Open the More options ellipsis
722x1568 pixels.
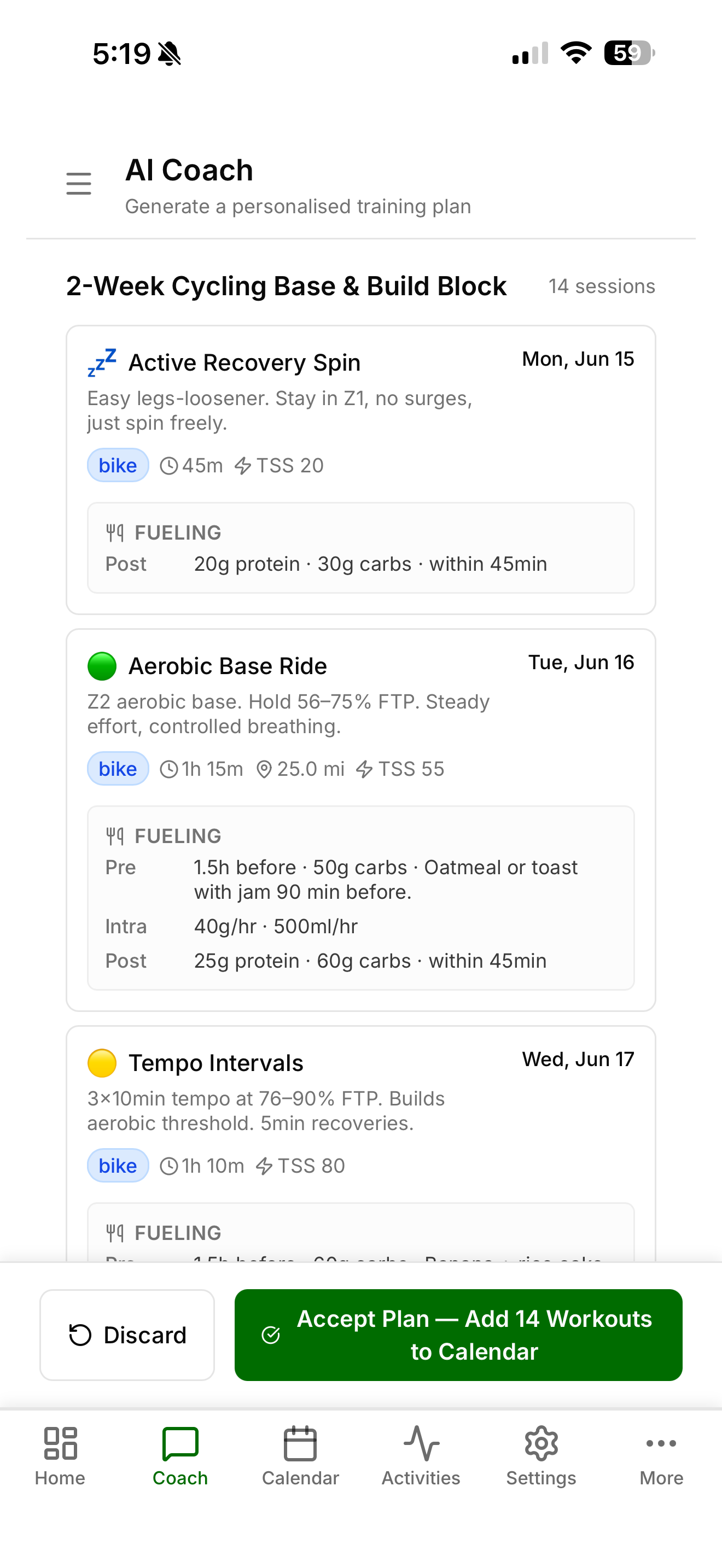[661, 1443]
